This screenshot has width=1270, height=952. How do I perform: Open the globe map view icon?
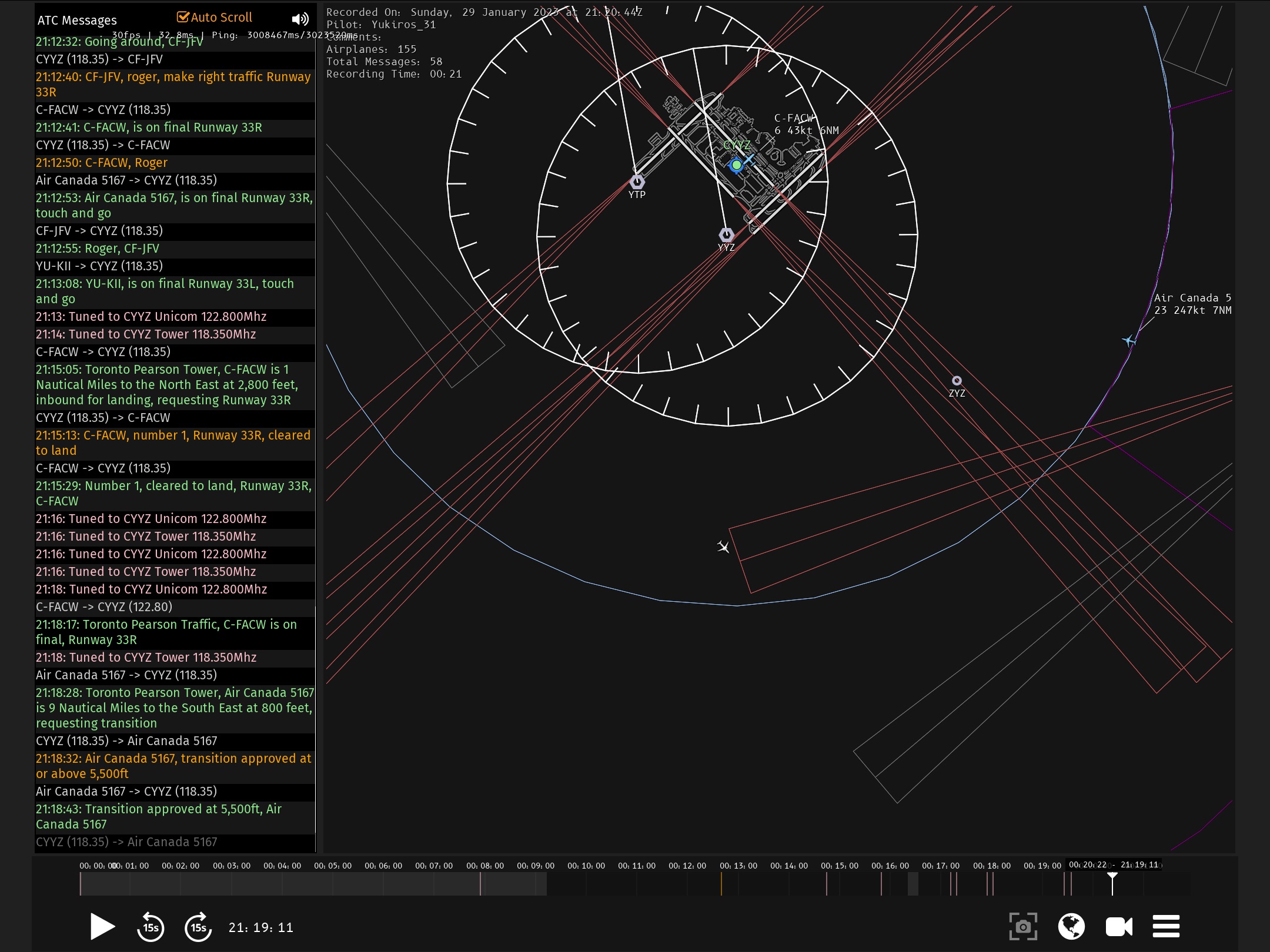pyautogui.click(x=1071, y=927)
